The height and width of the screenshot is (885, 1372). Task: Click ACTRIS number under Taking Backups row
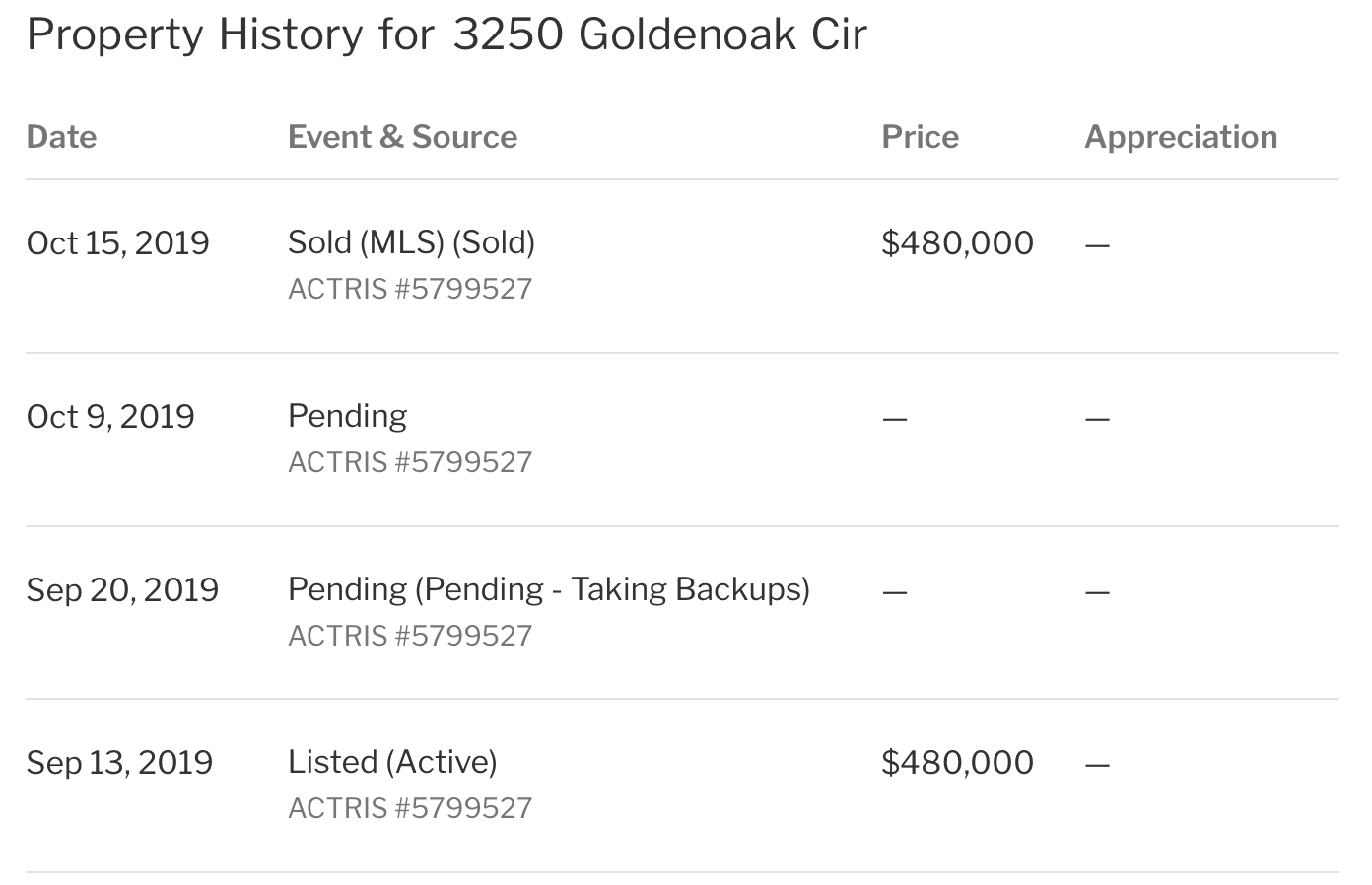[410, 636]
